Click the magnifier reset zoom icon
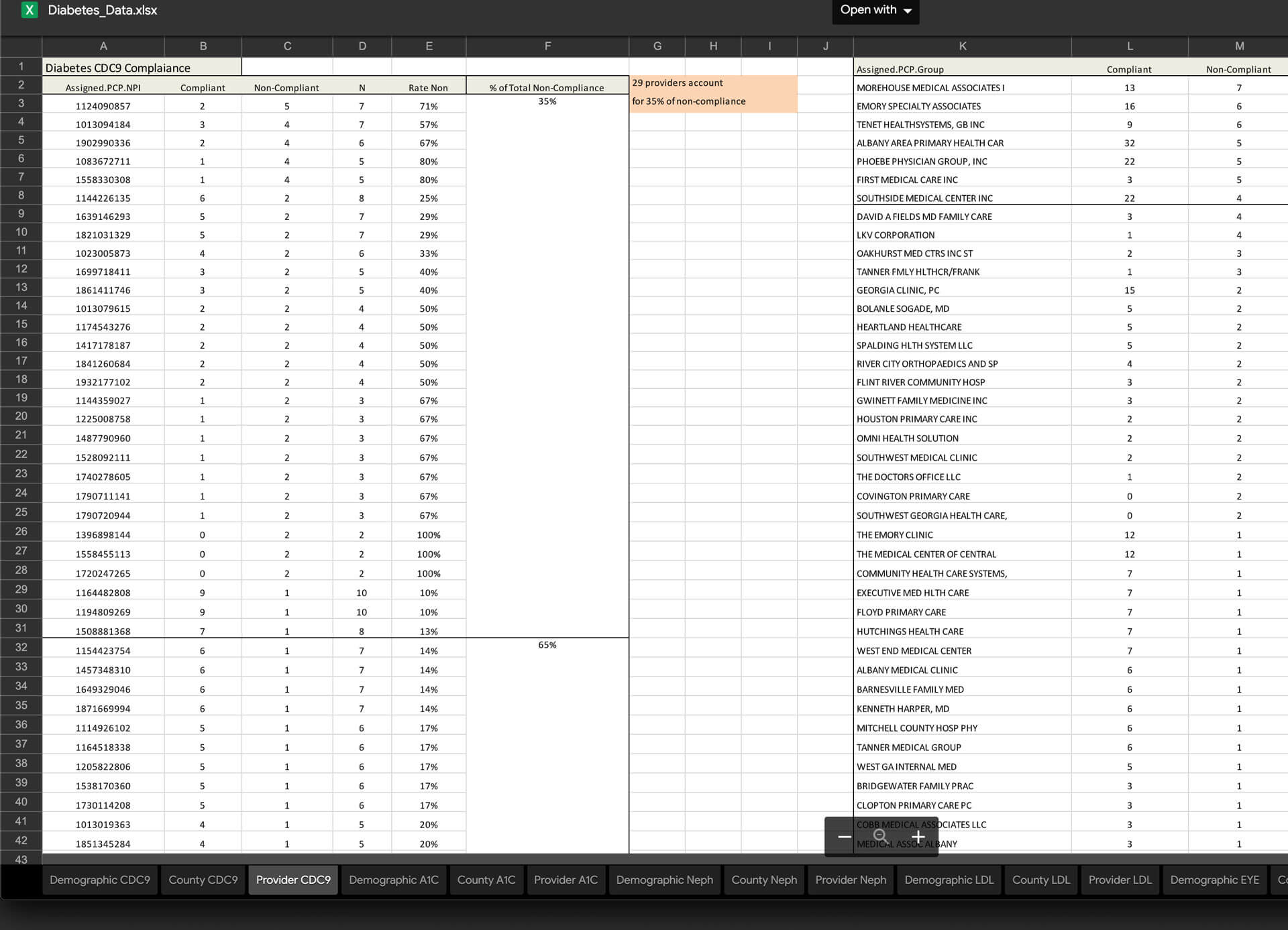This screenshot has width=1288, height=930. click(881, 837)
